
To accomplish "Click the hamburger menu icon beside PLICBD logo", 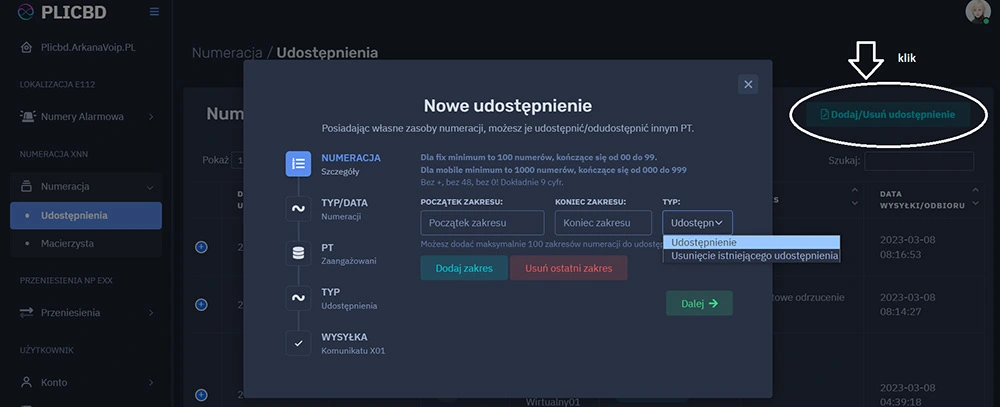I will (153, 12).
